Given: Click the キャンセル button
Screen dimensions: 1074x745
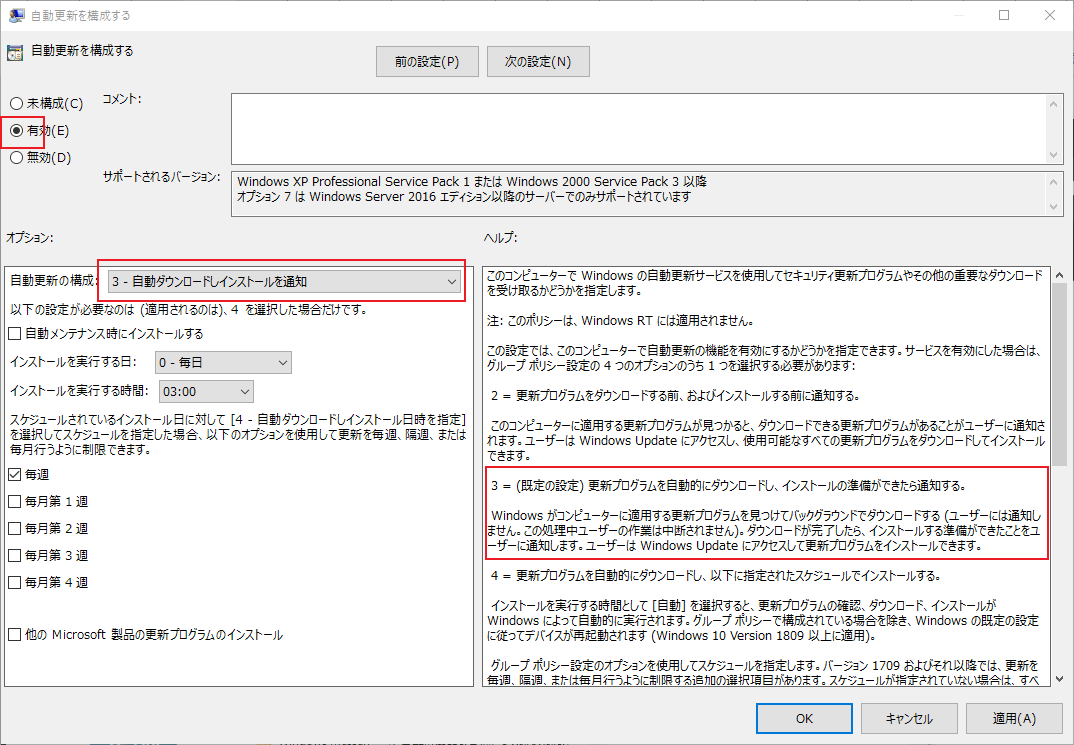Looking at the screenshot, I should (x=909, y=718).
